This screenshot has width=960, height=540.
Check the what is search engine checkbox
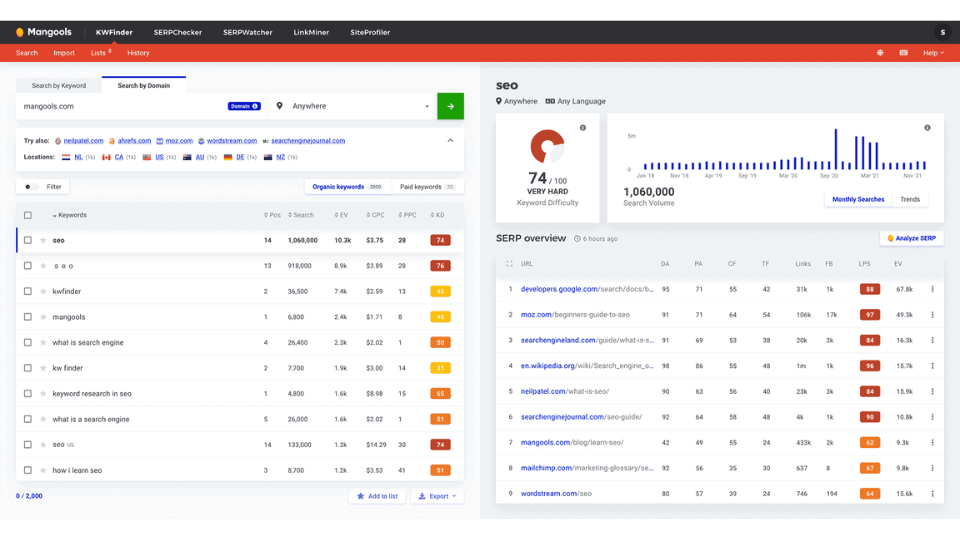28,343
